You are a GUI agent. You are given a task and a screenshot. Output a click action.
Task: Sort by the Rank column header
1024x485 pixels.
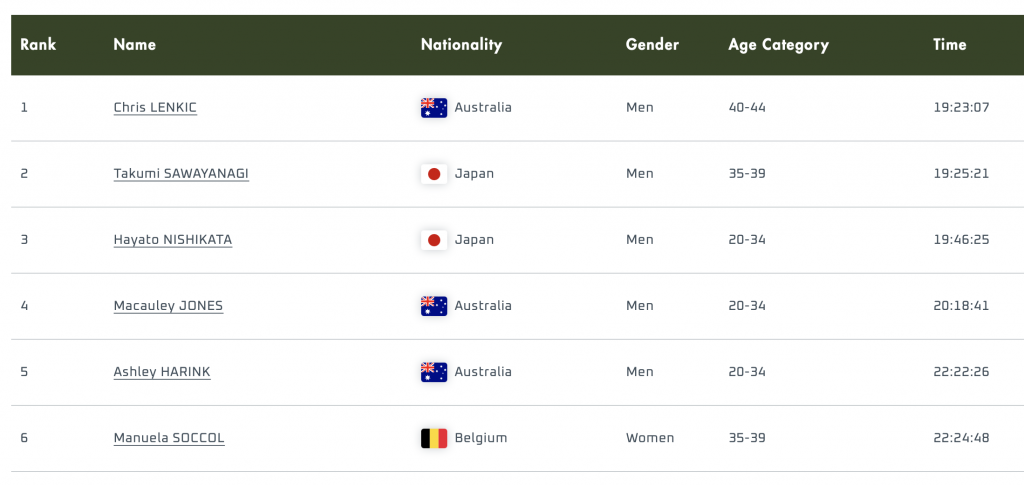click(38, 45)
